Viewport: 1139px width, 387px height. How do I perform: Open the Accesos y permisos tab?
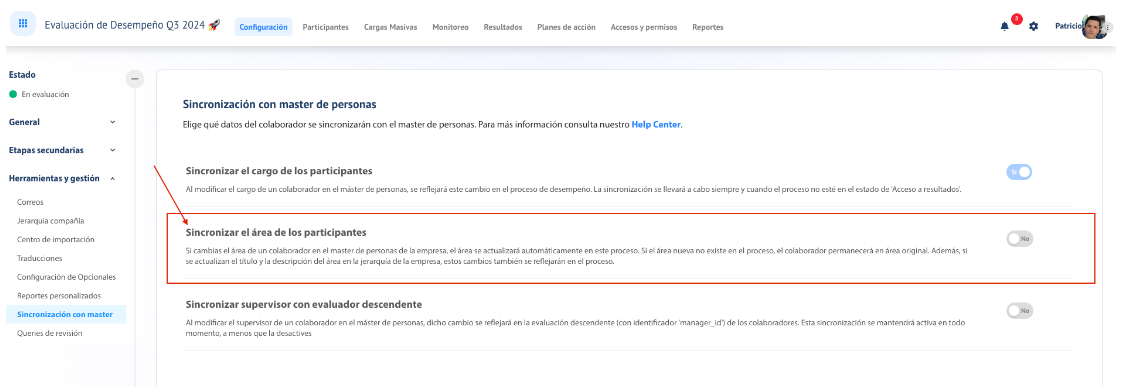(x=644, y=27)
